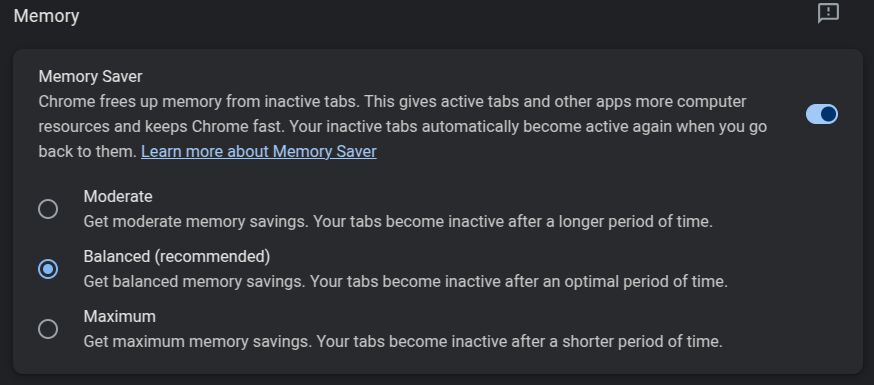Viewport: 874px width, 385px height.
Task: Disable the Memory Saver switch
Action: (x=822, y=114)
